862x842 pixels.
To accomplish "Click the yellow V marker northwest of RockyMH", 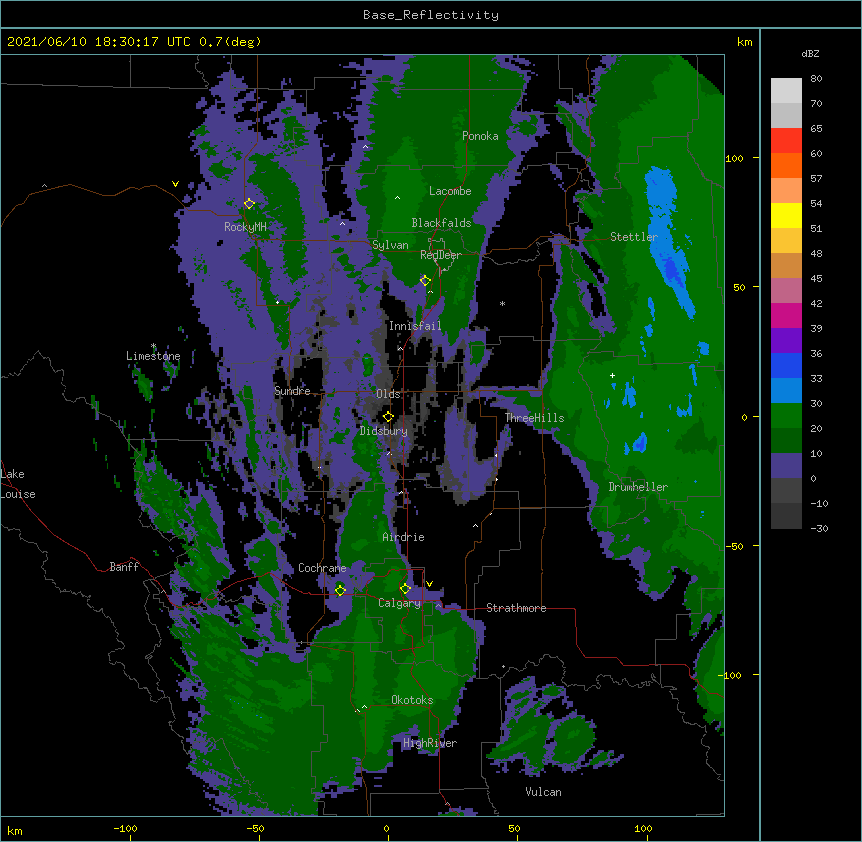I will 175,184.
